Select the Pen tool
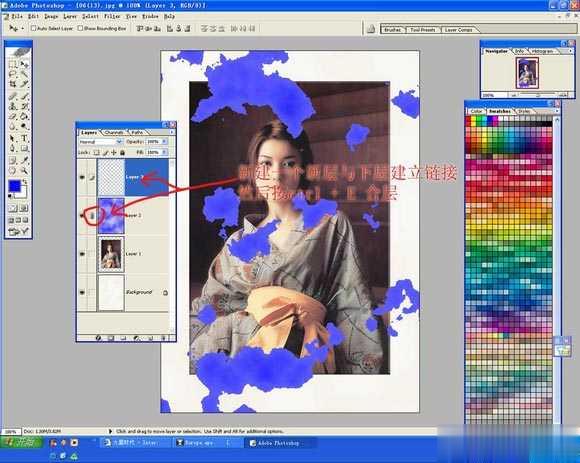Viewport: 580px width, 463px height. click(x=13, y=148)
